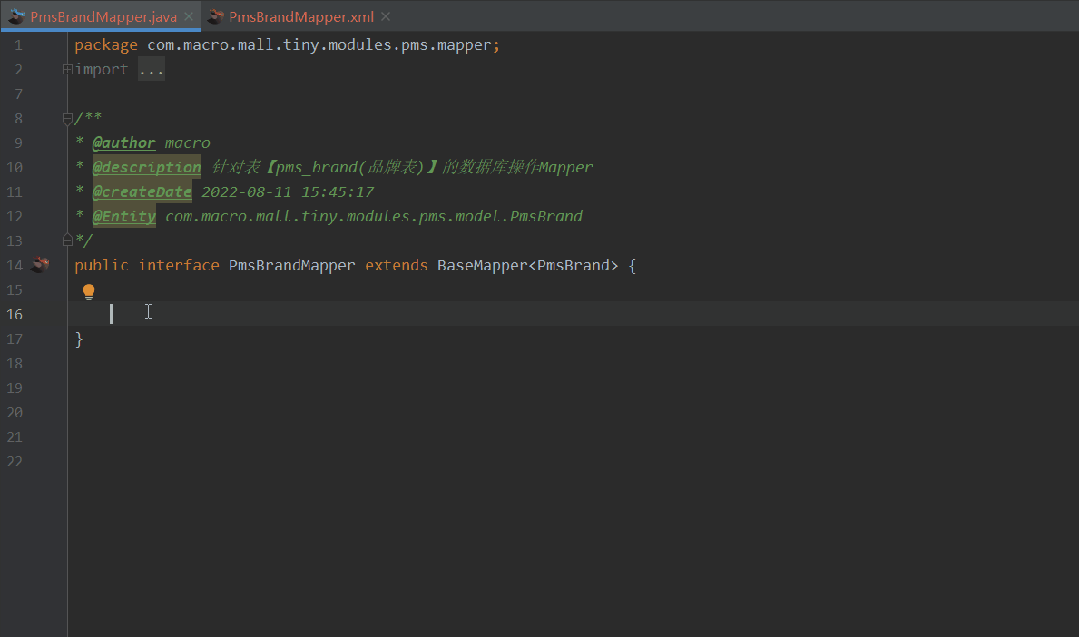Click the closing brace on line 17
The image size is (1079, 637).
(78, 338)
